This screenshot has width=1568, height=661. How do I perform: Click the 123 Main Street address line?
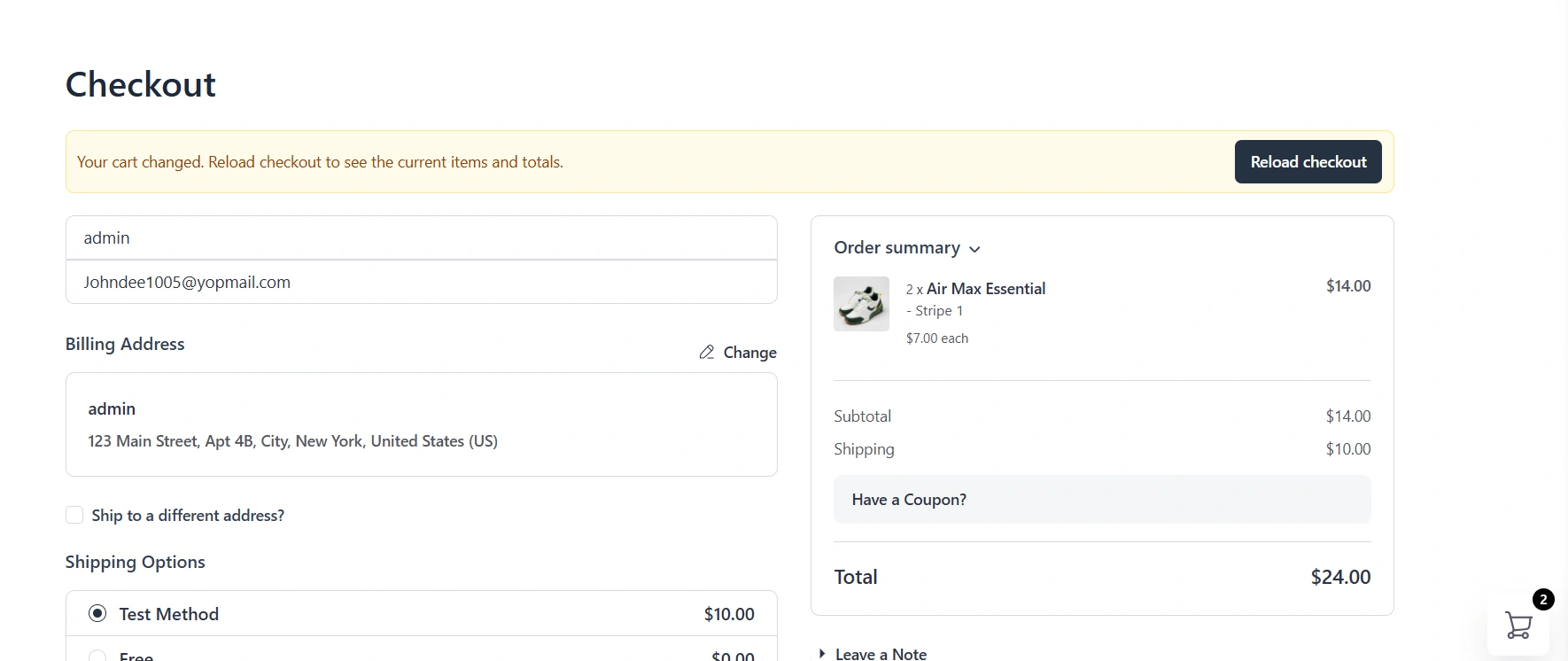(x=292, y=441)
